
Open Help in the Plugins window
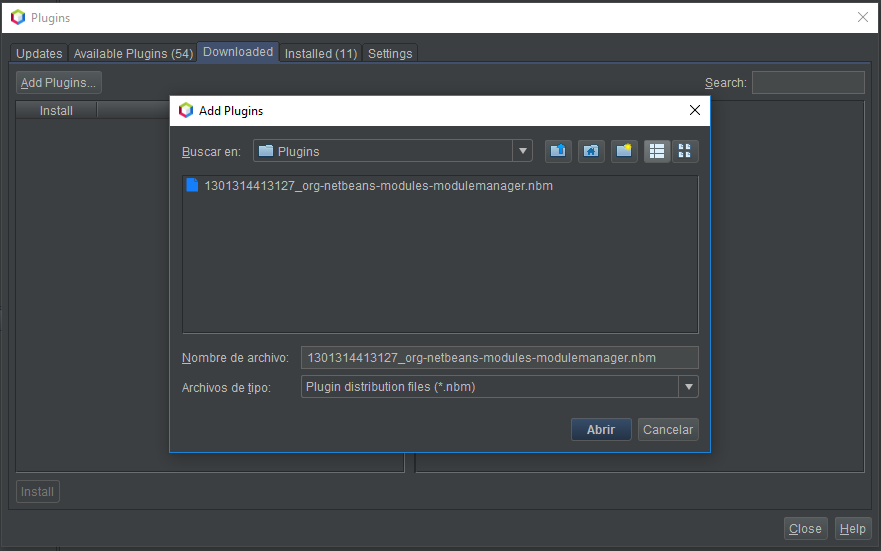[x=852, y=529]
